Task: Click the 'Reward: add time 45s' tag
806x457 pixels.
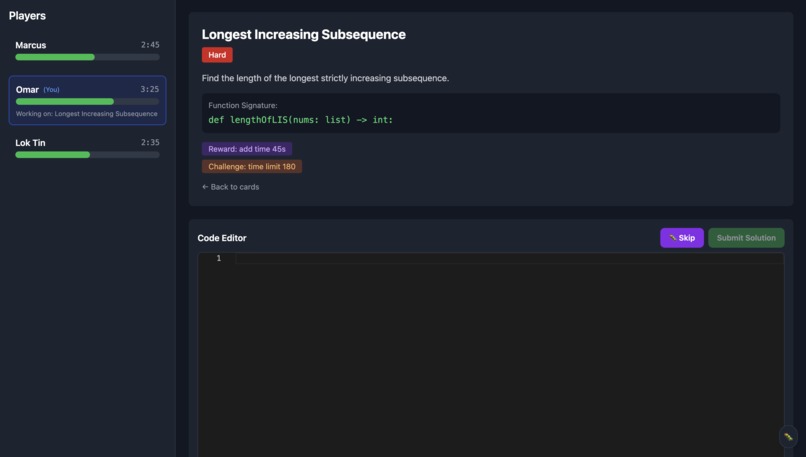Action: coord(247,149)
